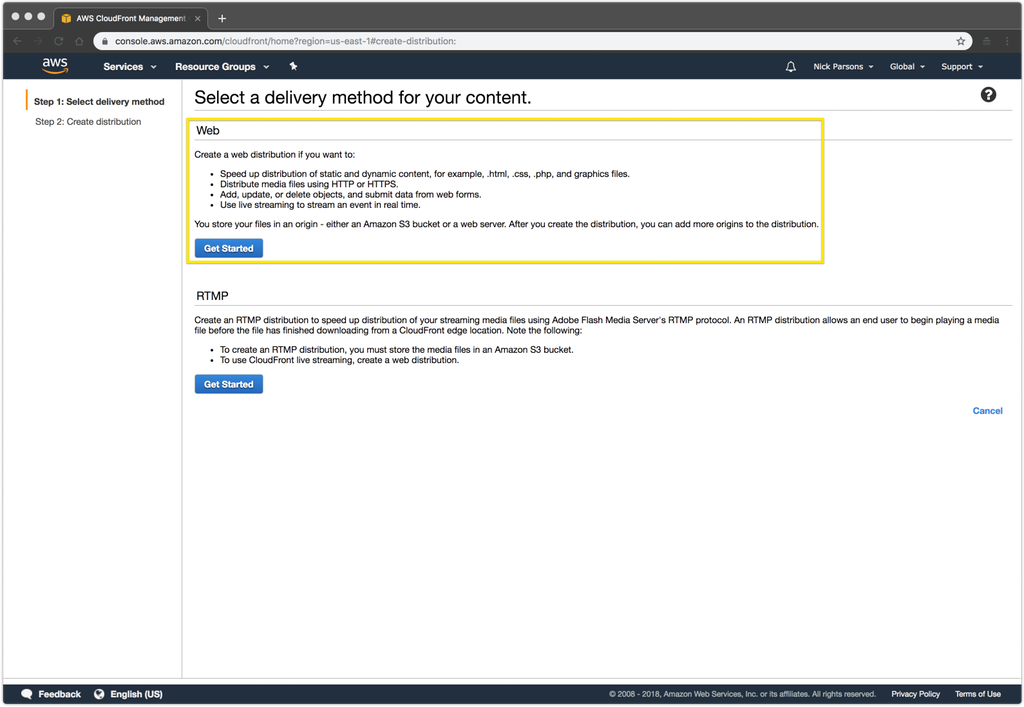Go to the browser home icon

click(79, 41)
